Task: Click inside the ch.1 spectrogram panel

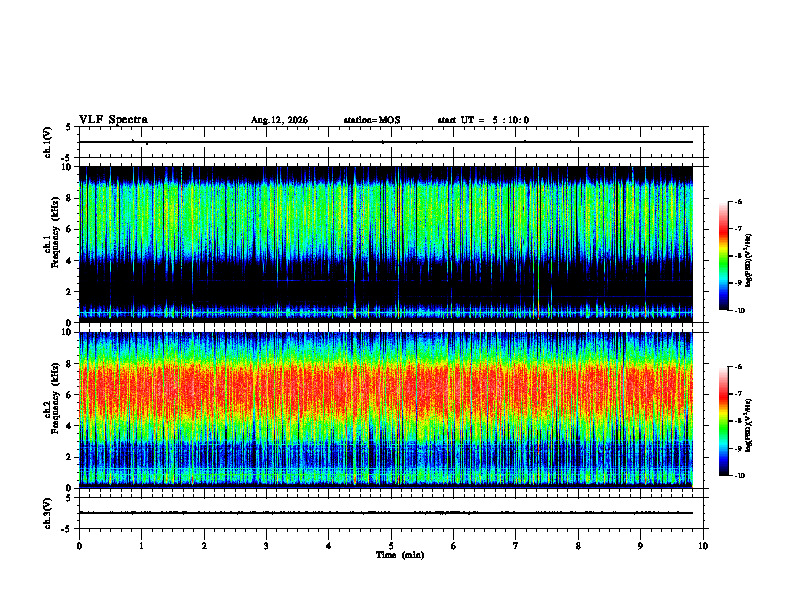Action: tap(386, 244)
